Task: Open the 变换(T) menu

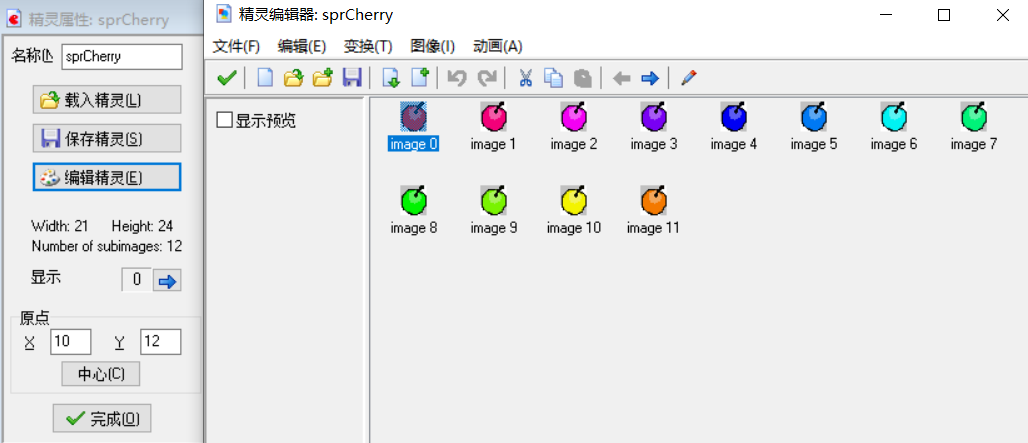Action: coord(368,47)
